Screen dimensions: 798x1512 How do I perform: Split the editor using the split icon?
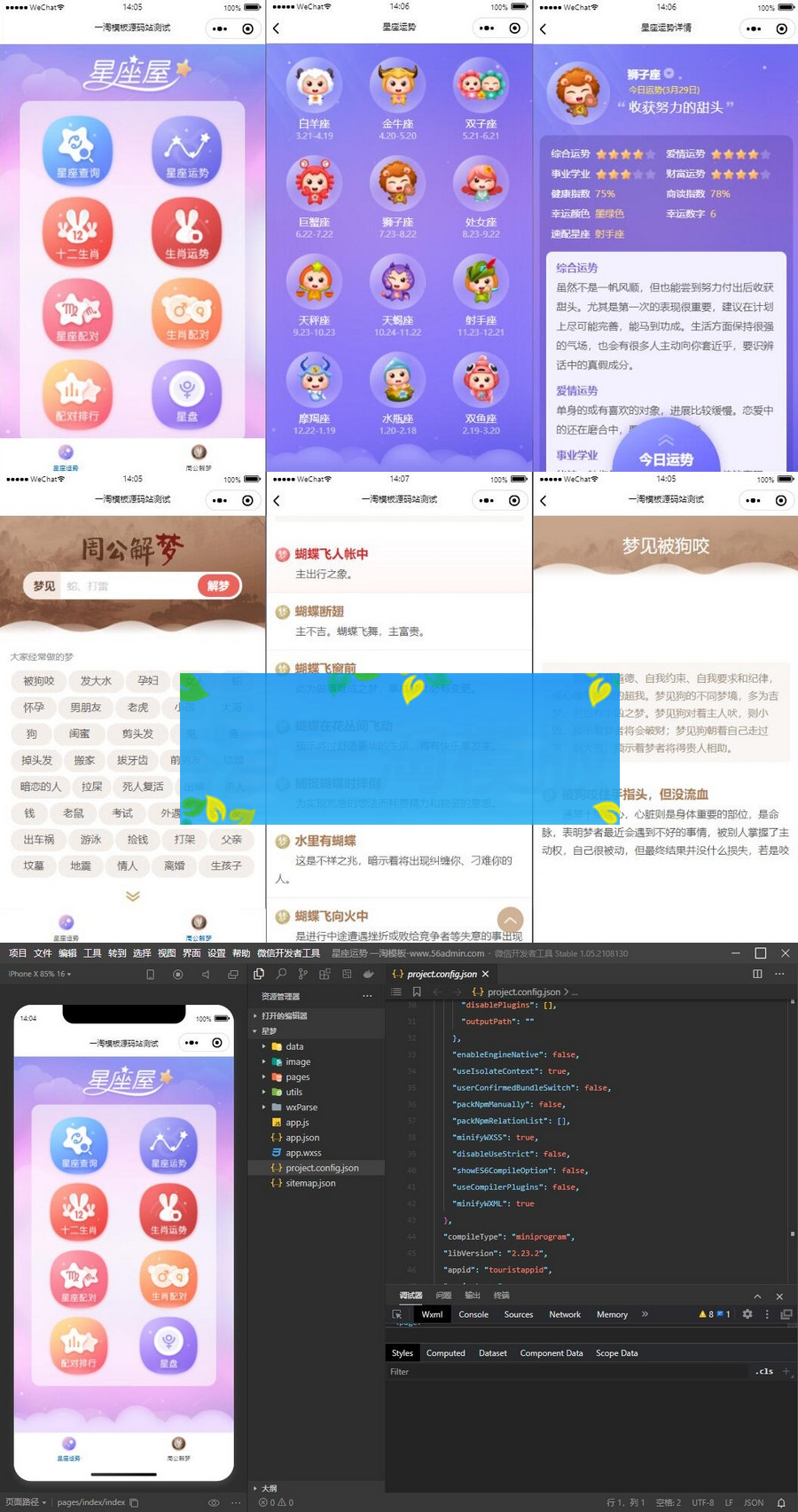pyautogui.click(x=757, y=974)
